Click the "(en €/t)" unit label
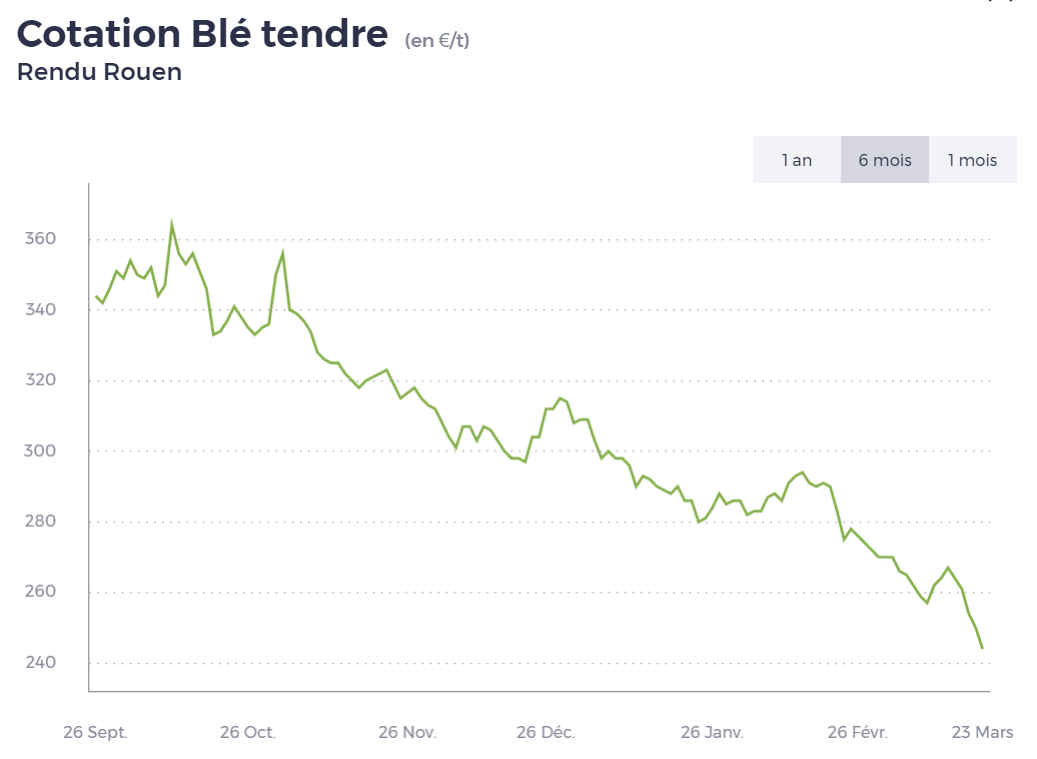This screenshot has height=759, width=1037. (437, 41)
